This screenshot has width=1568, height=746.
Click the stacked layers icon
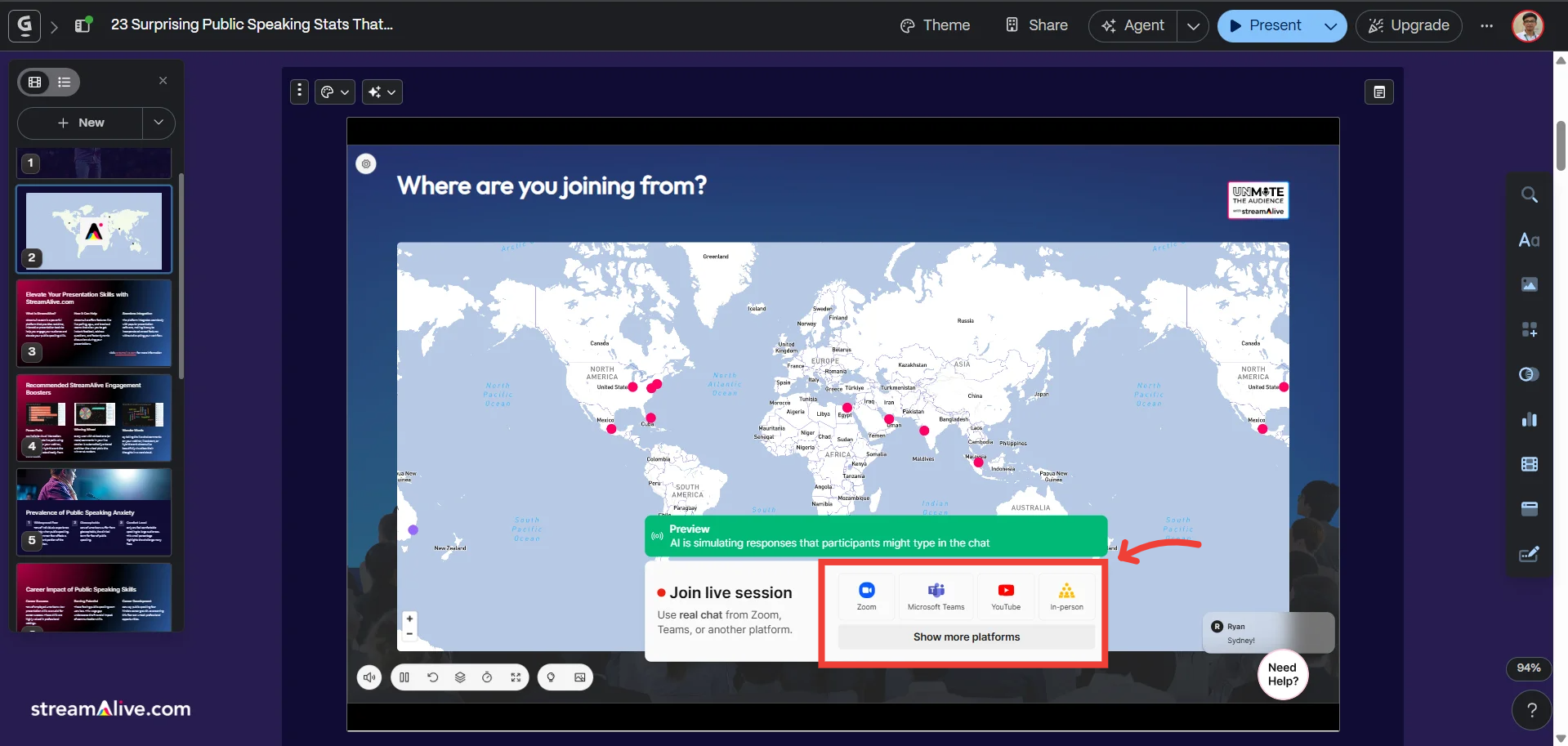[460, 677]
